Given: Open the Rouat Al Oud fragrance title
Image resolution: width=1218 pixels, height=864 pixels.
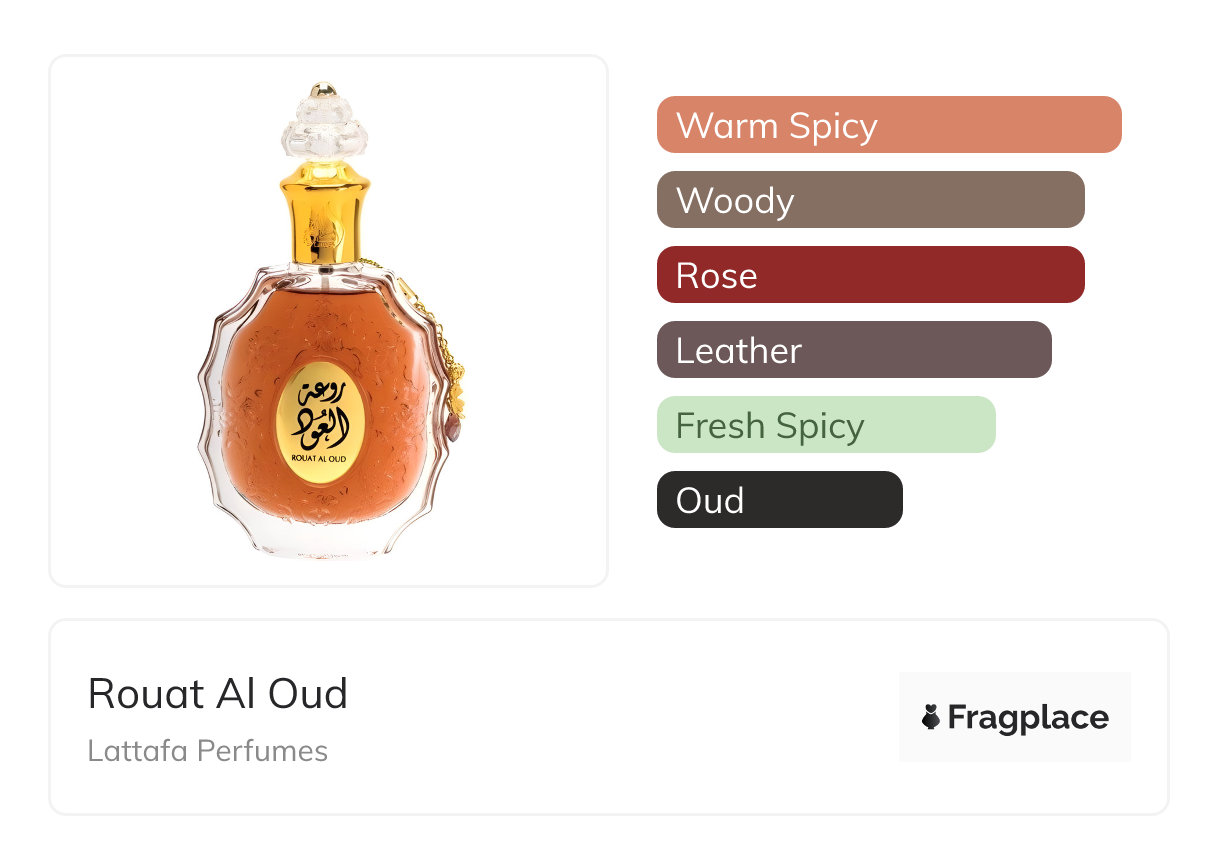Looking at the screenshot, I should [x=218, y=694].
